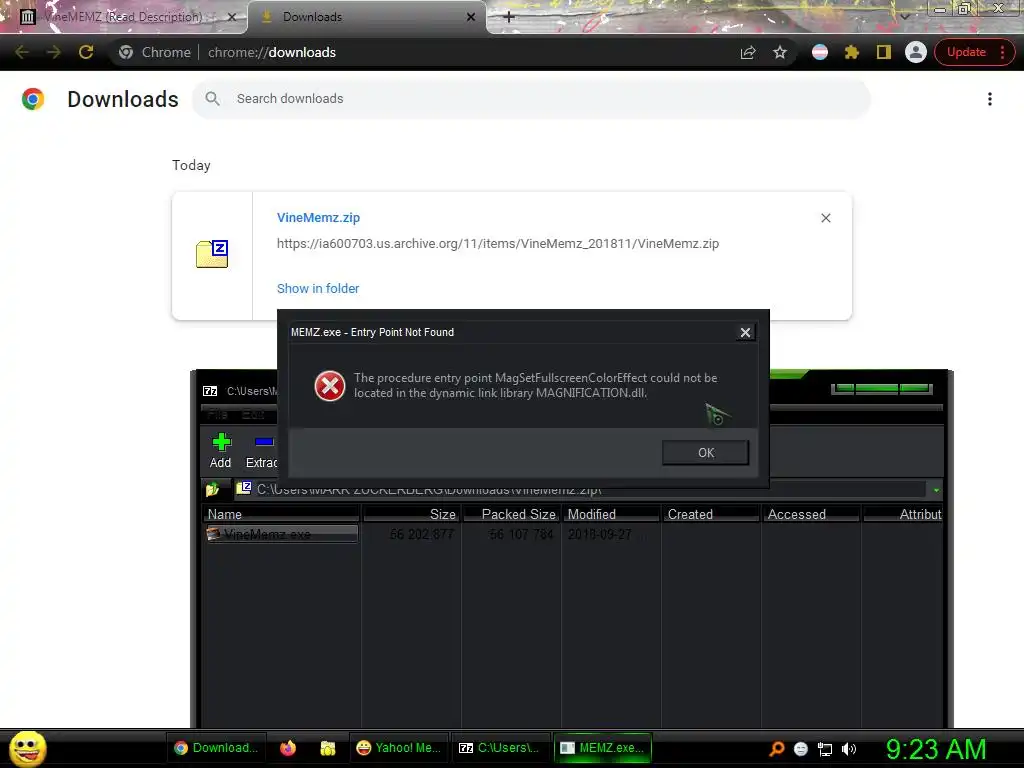Screen dimensions: 1024x768
Task: Sort by Packed Size column
Action: (x=512, y=514)
